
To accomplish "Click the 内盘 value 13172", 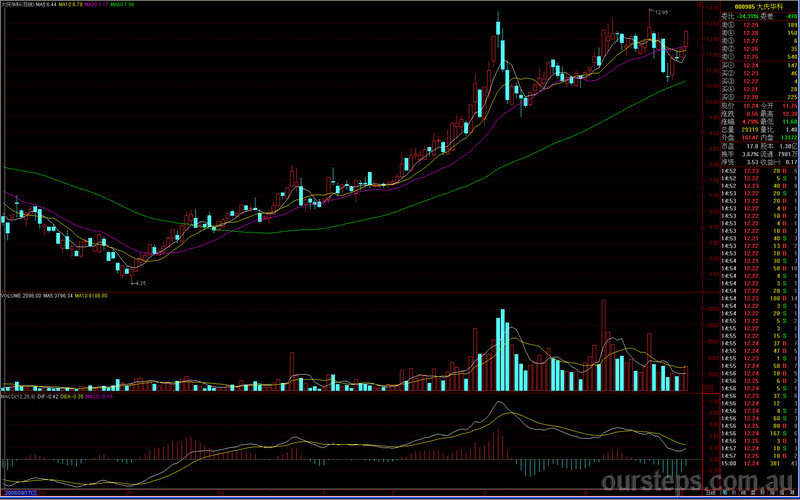I will click(789, 138).
